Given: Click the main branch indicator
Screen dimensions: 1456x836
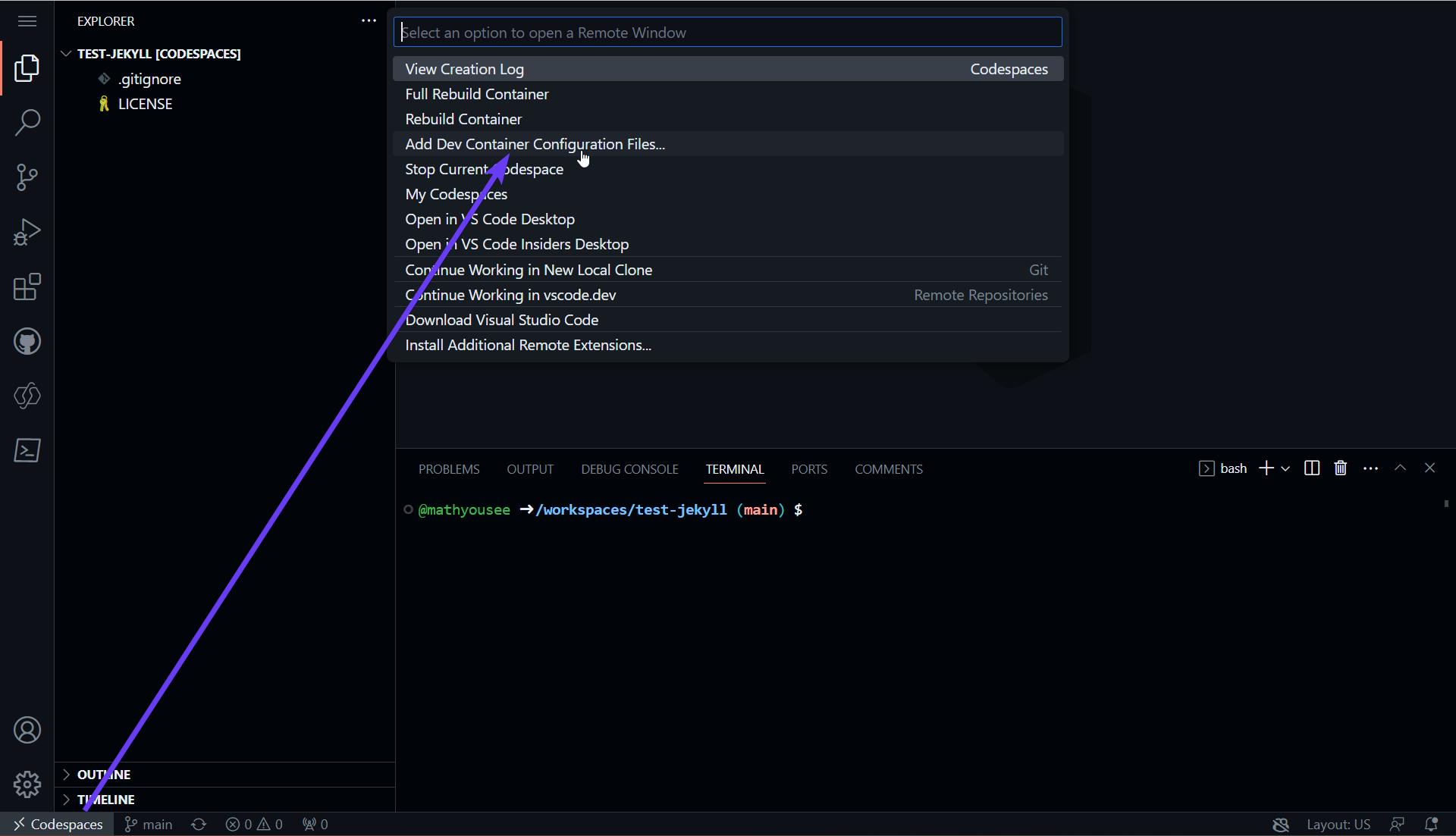Looking at the screenshot, I should [x=148, y=824].
